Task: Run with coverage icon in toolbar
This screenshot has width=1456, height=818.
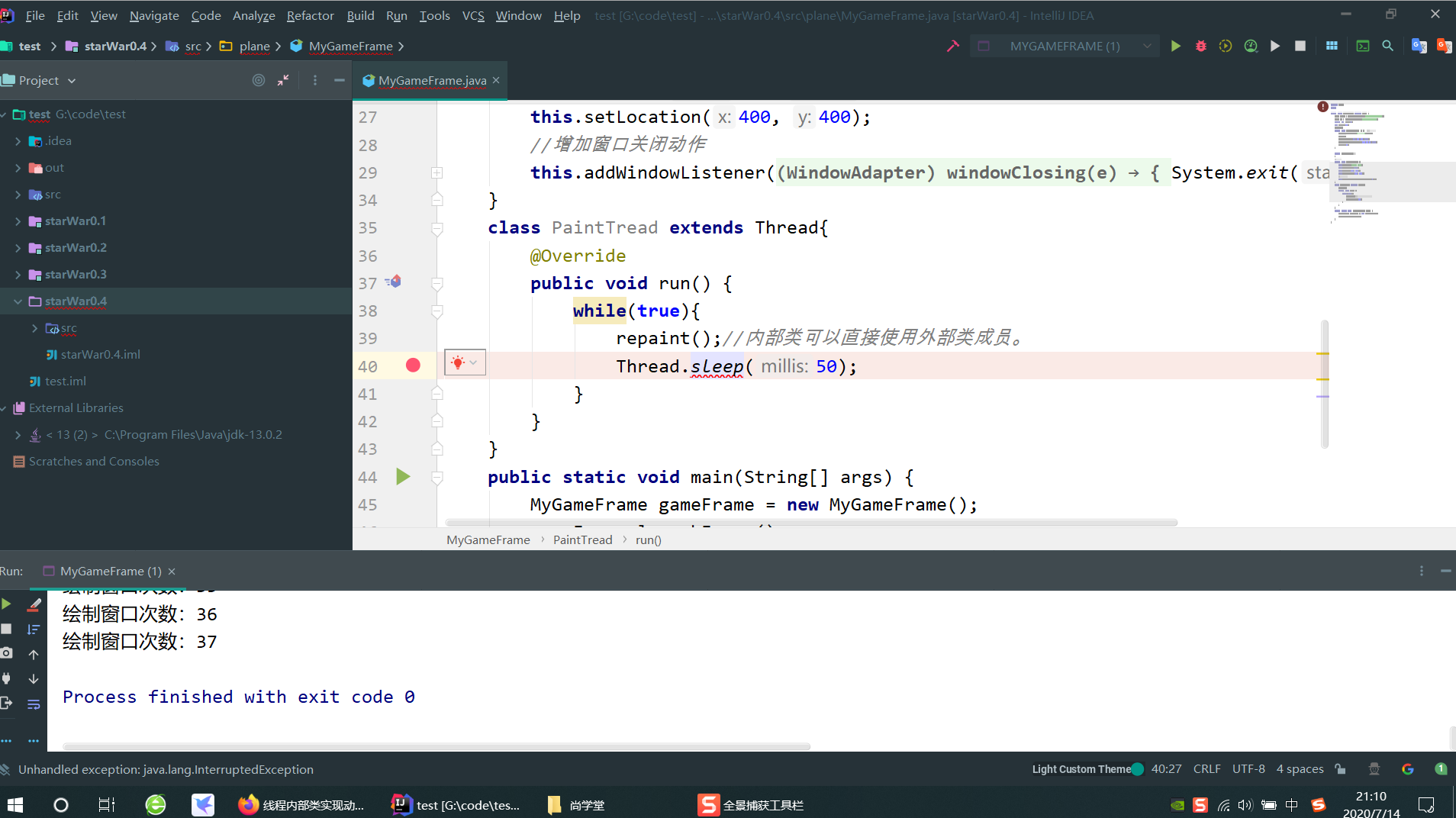Action: pyautogui.click(x=1226, y=46)
